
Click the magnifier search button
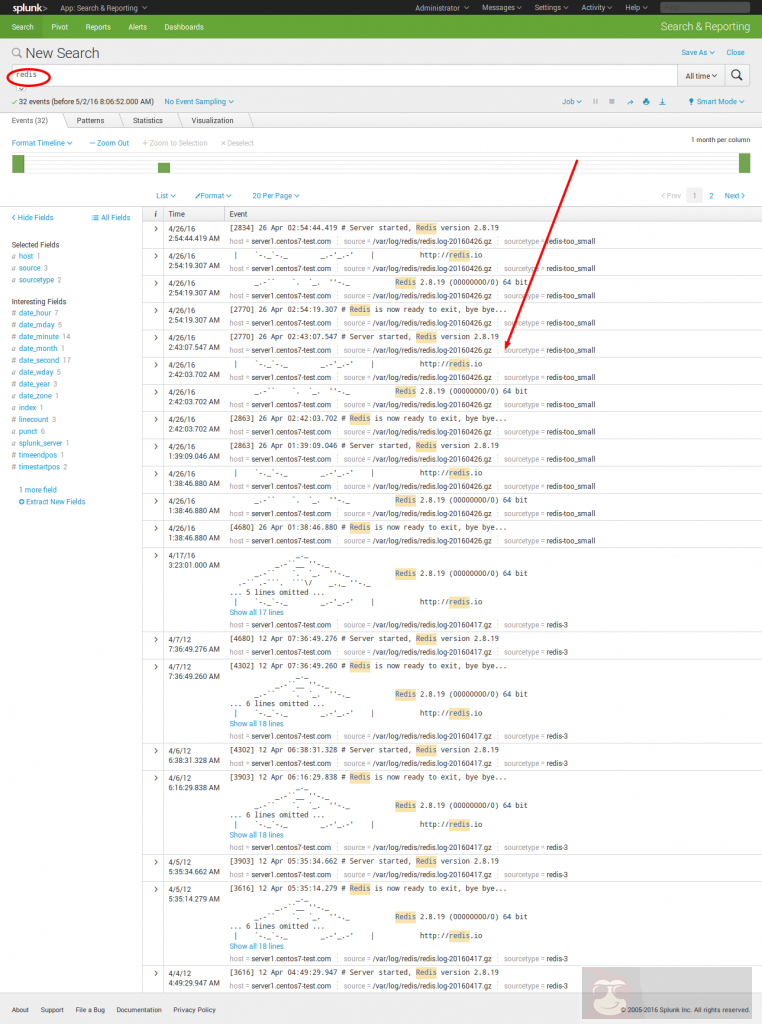[x=737, y=76]
